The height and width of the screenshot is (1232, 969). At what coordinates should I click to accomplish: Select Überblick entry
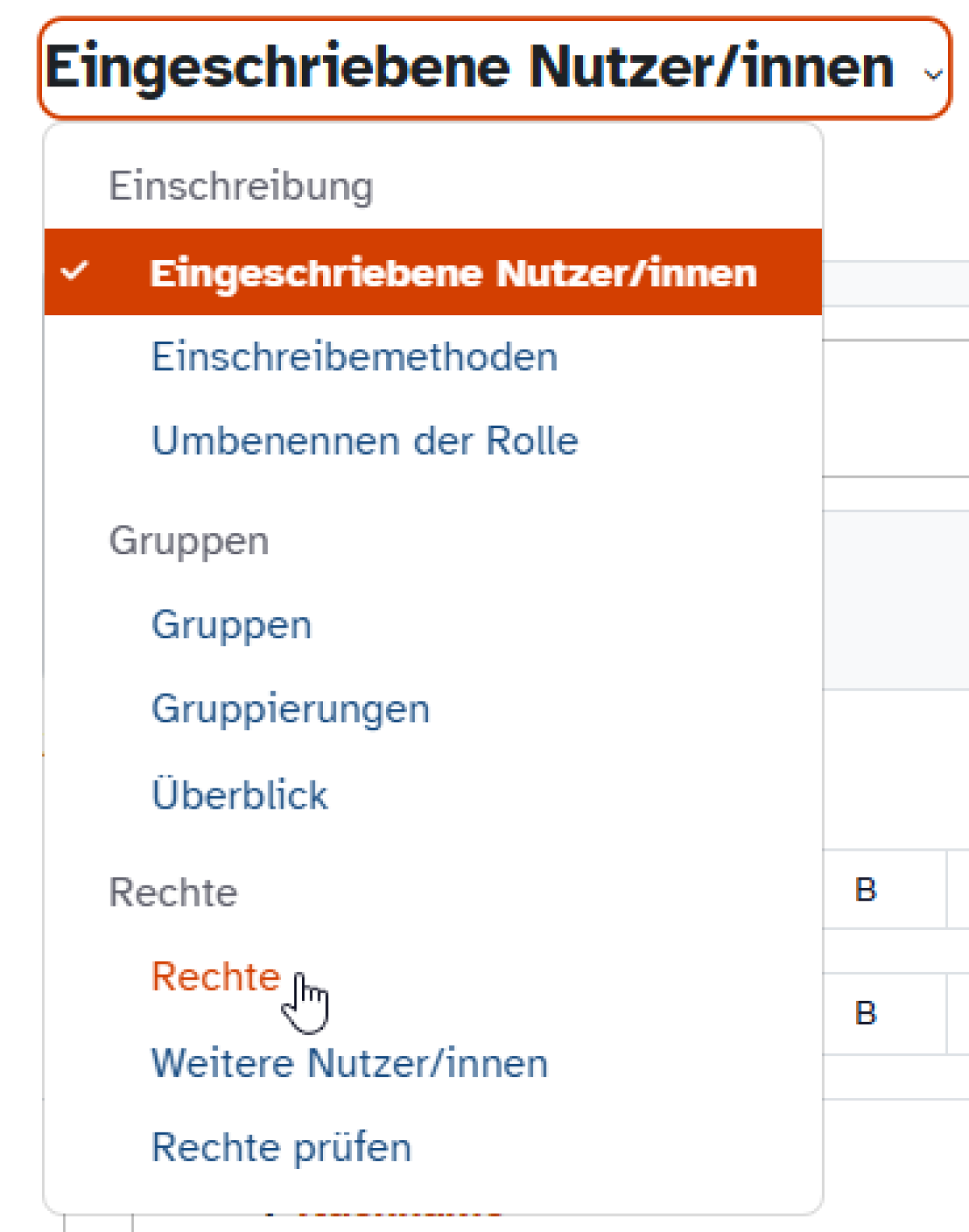tap(240, 794)
